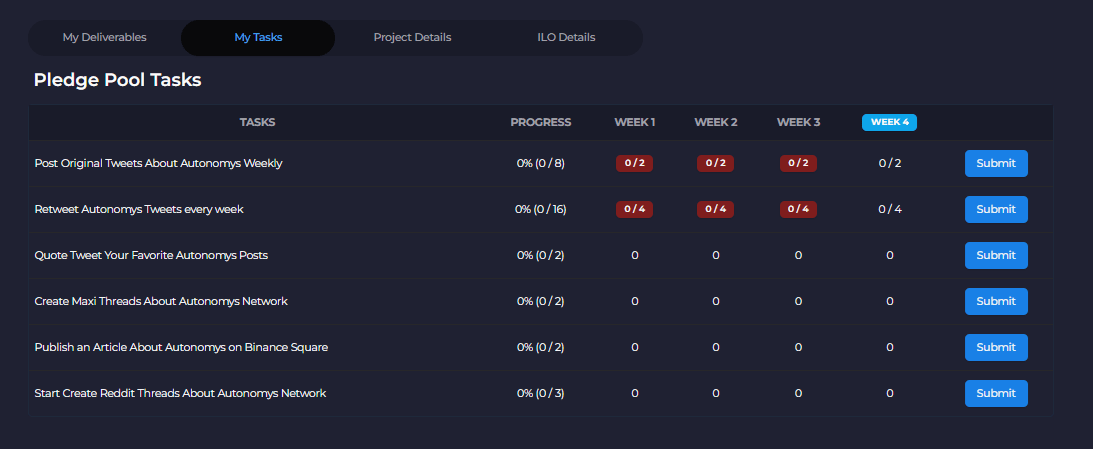Submit the Create Maxi Threads task
1093x449 pixels.
(x=996, y=301)
